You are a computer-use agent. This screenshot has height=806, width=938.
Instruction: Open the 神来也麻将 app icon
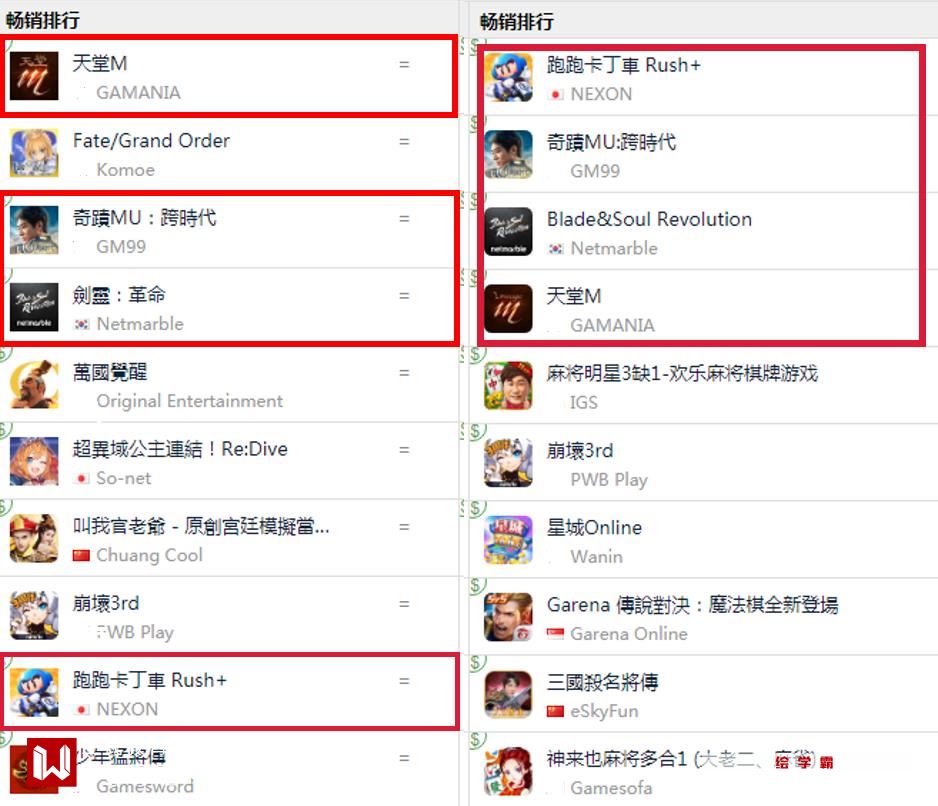[x=508, y=771]
